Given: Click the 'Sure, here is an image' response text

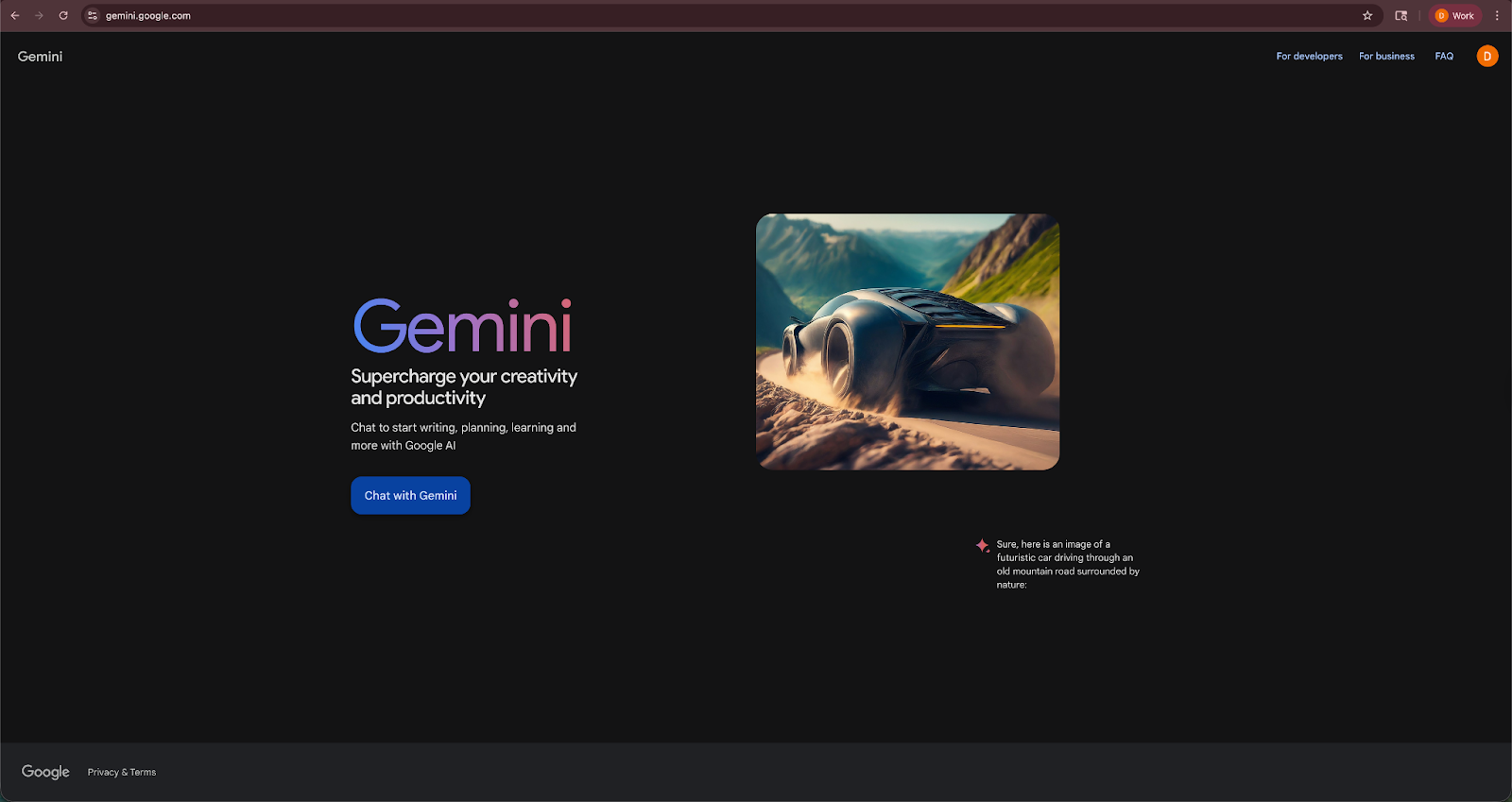Looking at the screenshot, I should click(1068, 564).
